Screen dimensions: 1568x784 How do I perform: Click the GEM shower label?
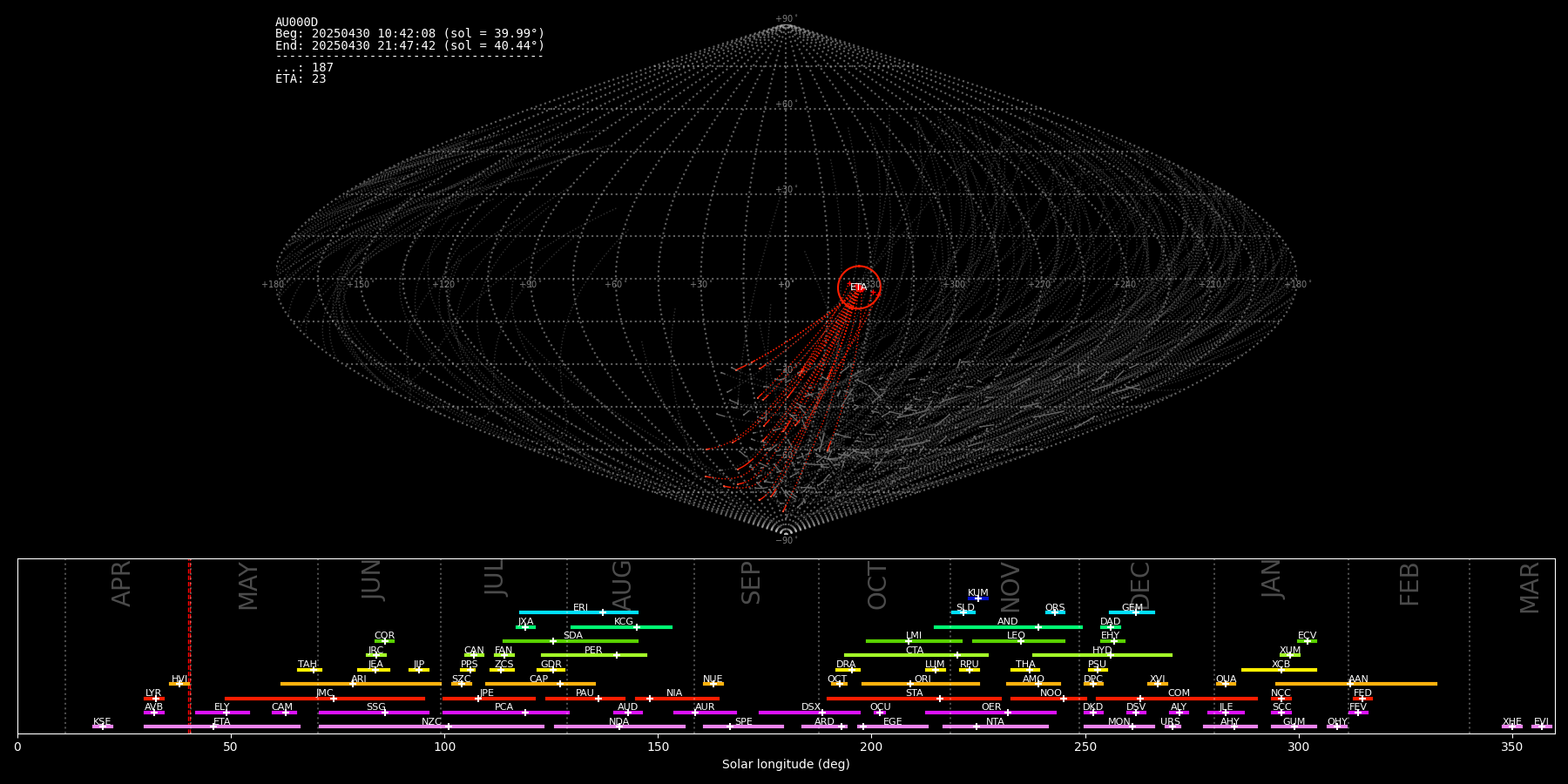click(1132, 608)
